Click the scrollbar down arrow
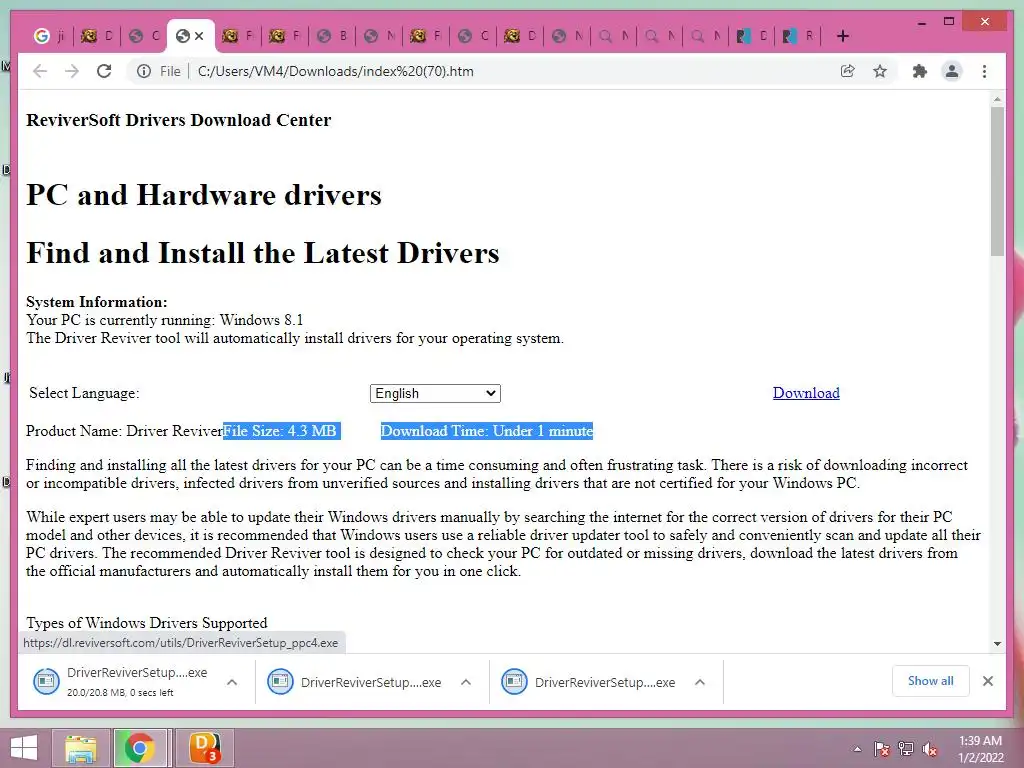 tap(997, 644)
